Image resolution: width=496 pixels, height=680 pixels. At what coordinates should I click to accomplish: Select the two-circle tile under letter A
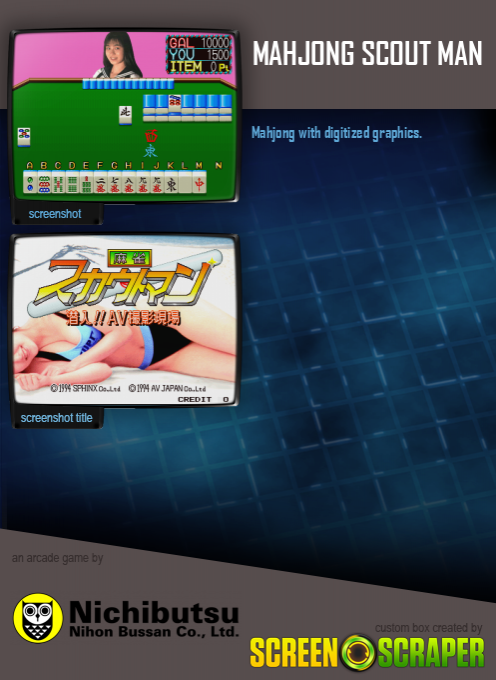[30, 183]
